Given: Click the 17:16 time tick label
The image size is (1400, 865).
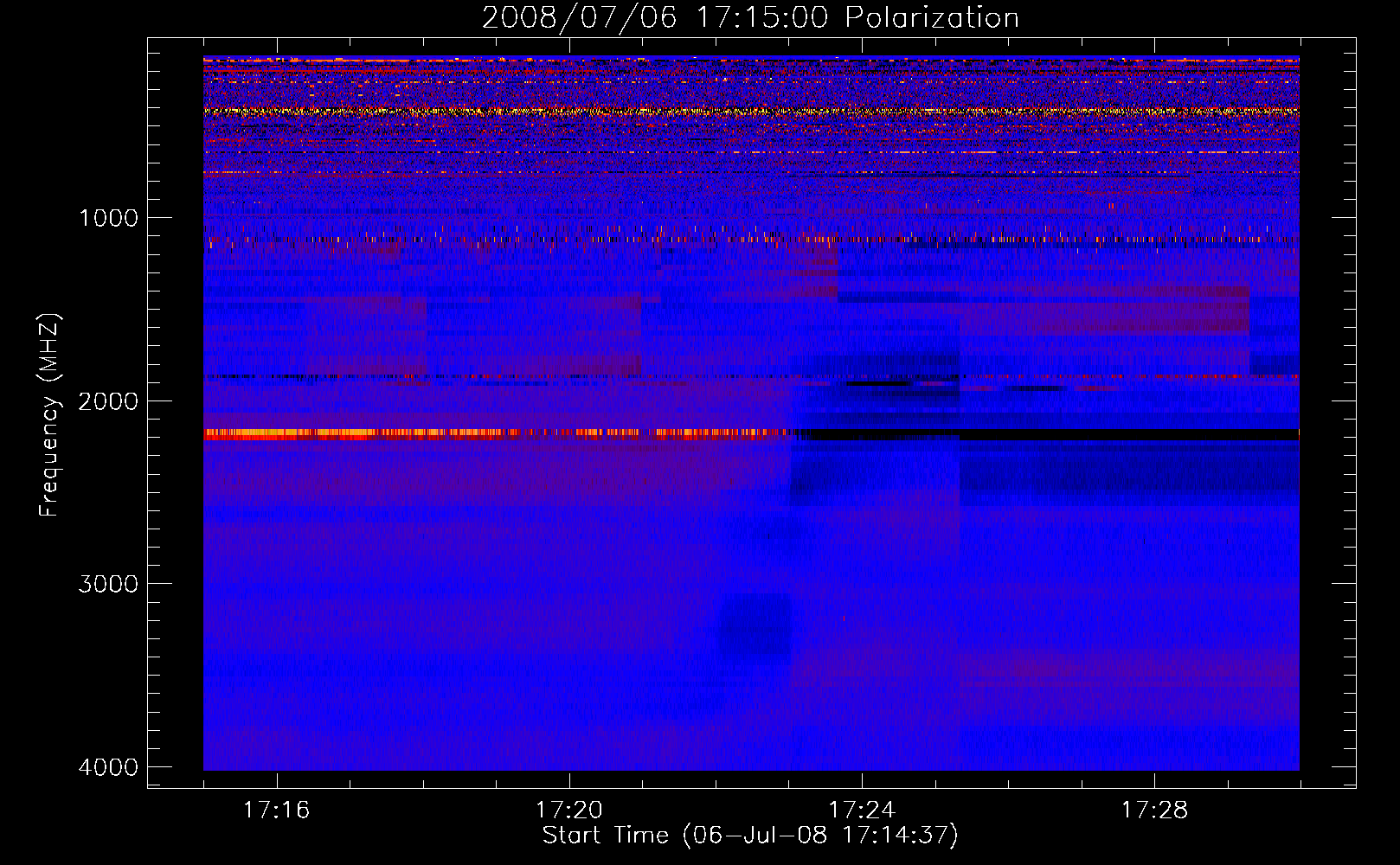Looking at the screenshot, I should tap(276, 811).
